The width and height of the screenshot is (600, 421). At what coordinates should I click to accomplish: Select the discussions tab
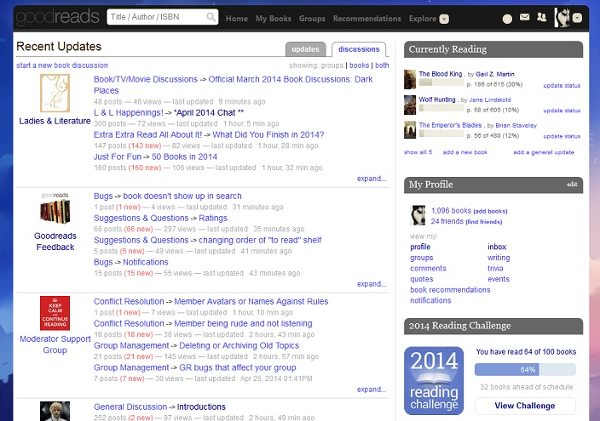click(x=358, y=49)
